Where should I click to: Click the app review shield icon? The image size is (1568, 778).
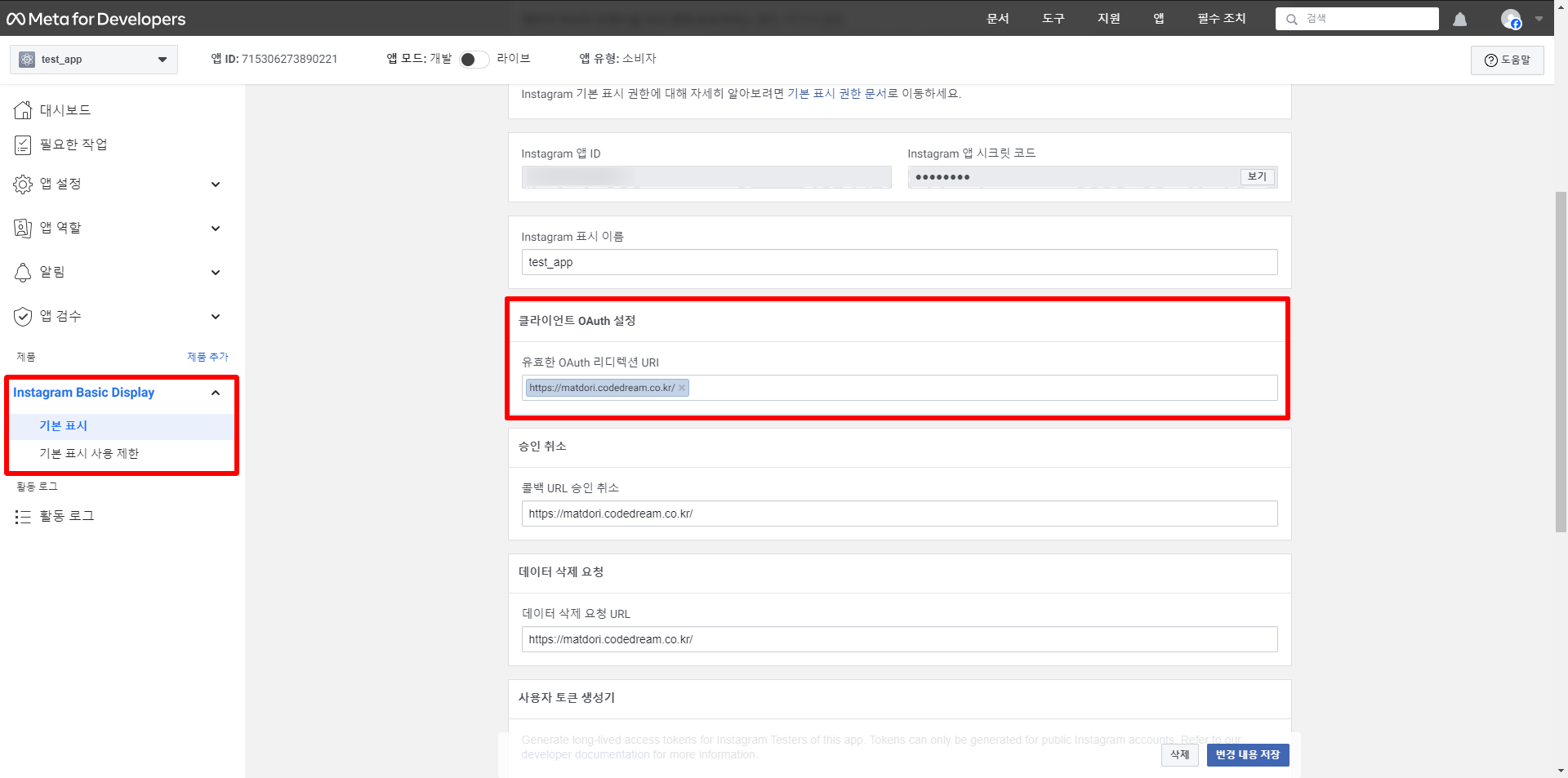point(23,317)
